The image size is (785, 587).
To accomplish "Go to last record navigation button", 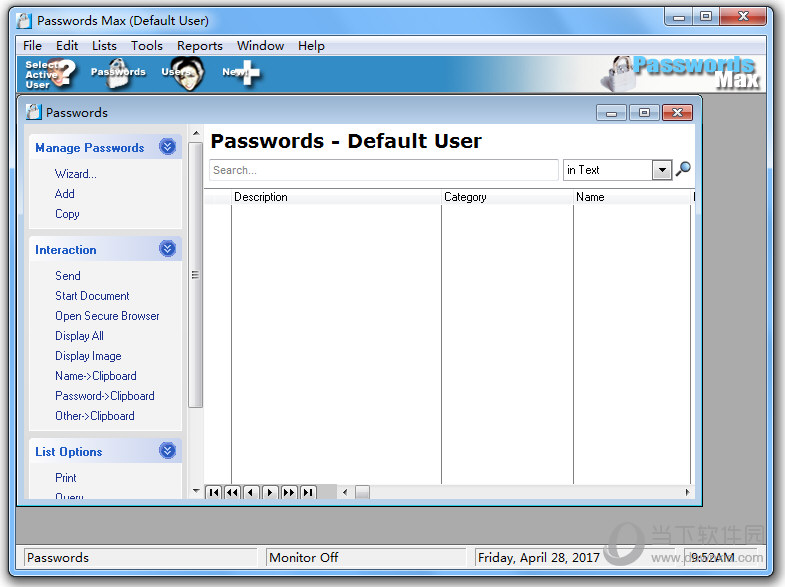I will tap(308, 492).
